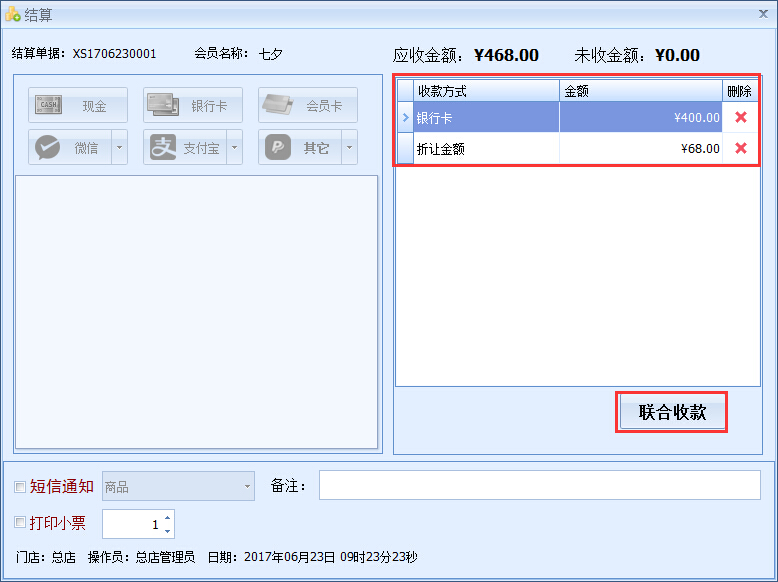Screen dimensions: 778x582
Task: Open the 支付宝 dropdown arrow
Action: point(235,147)
